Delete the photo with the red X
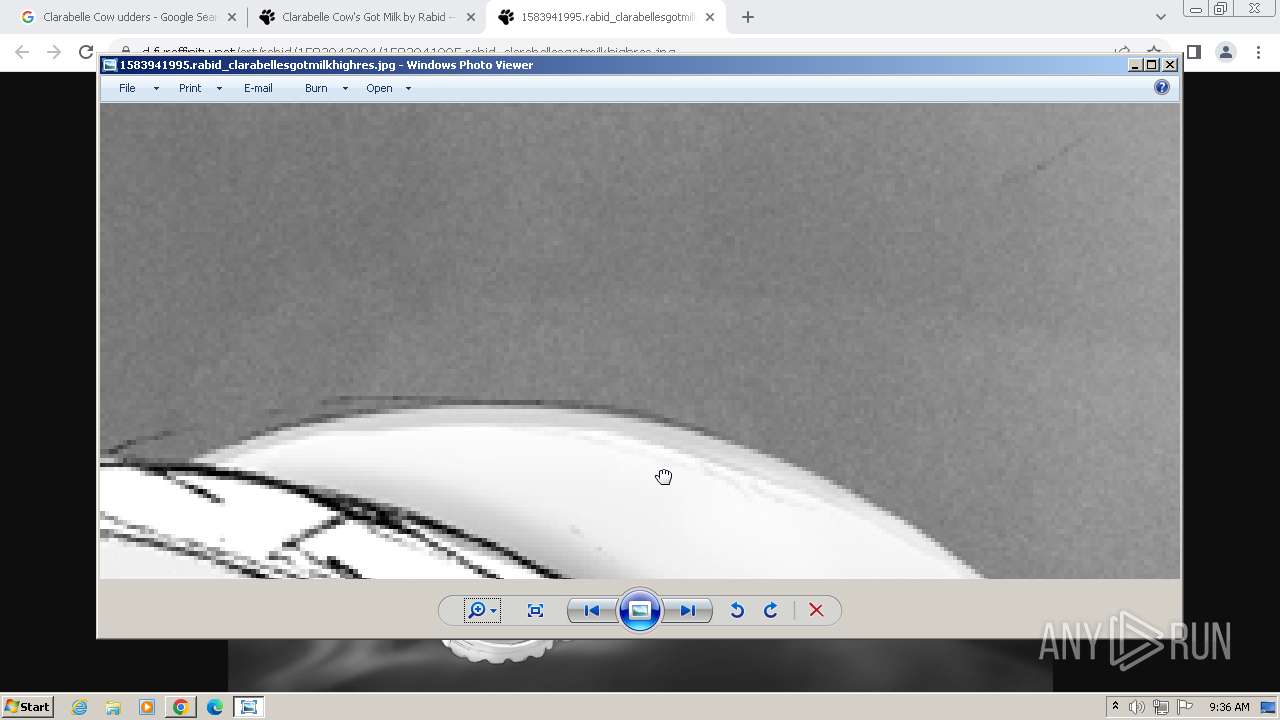The height and width of the screenshot is (720, 1280). tap(816, 610)
